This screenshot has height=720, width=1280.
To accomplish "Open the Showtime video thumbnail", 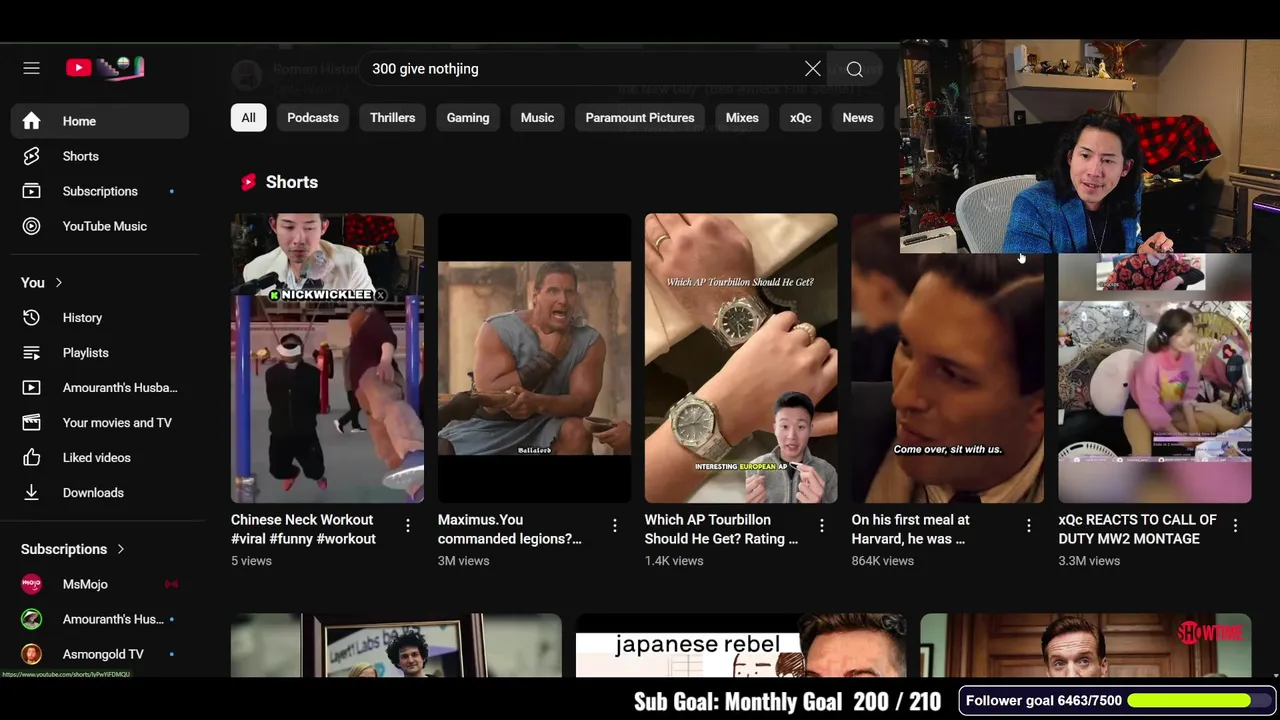I will [x=1086, y=646].
